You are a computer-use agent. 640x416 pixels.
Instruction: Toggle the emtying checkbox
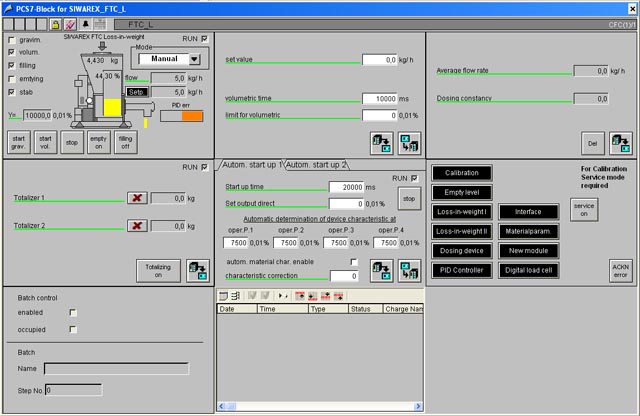[11, 78]
